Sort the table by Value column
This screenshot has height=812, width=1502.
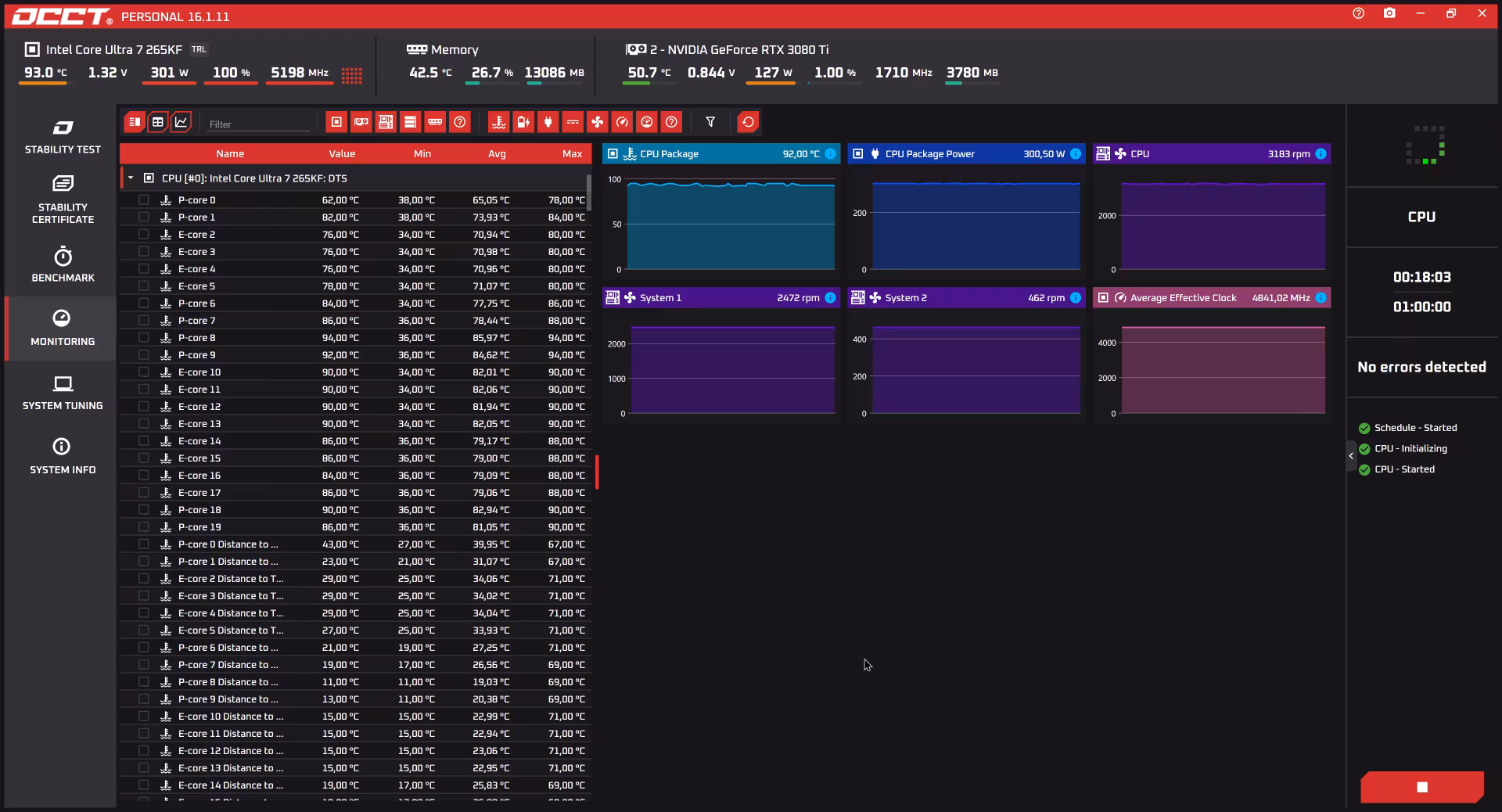click(342, 154)
